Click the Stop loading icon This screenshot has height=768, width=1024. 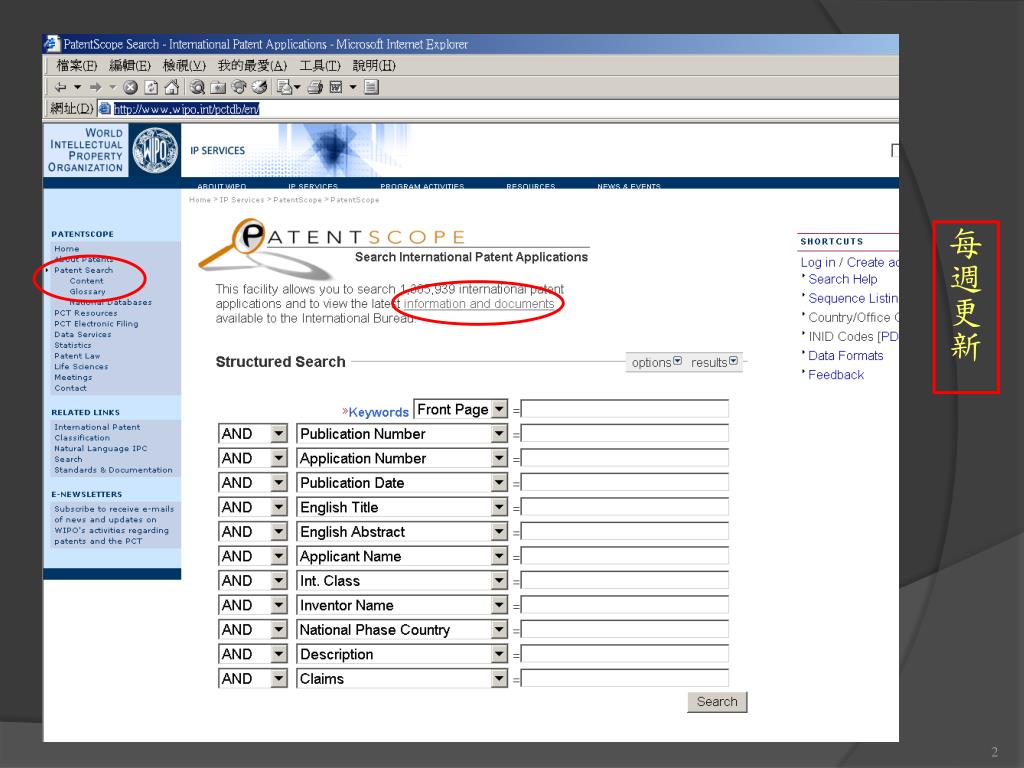(x=131, y=87)
